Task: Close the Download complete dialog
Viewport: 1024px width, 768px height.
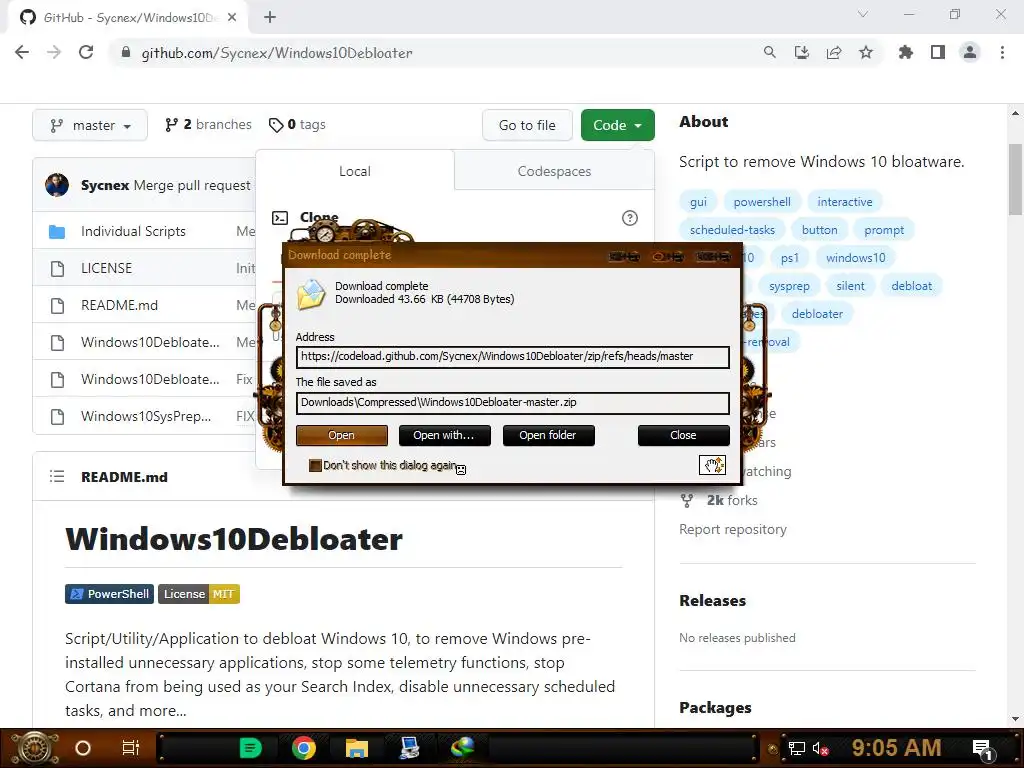Action: tap(683, 435)
